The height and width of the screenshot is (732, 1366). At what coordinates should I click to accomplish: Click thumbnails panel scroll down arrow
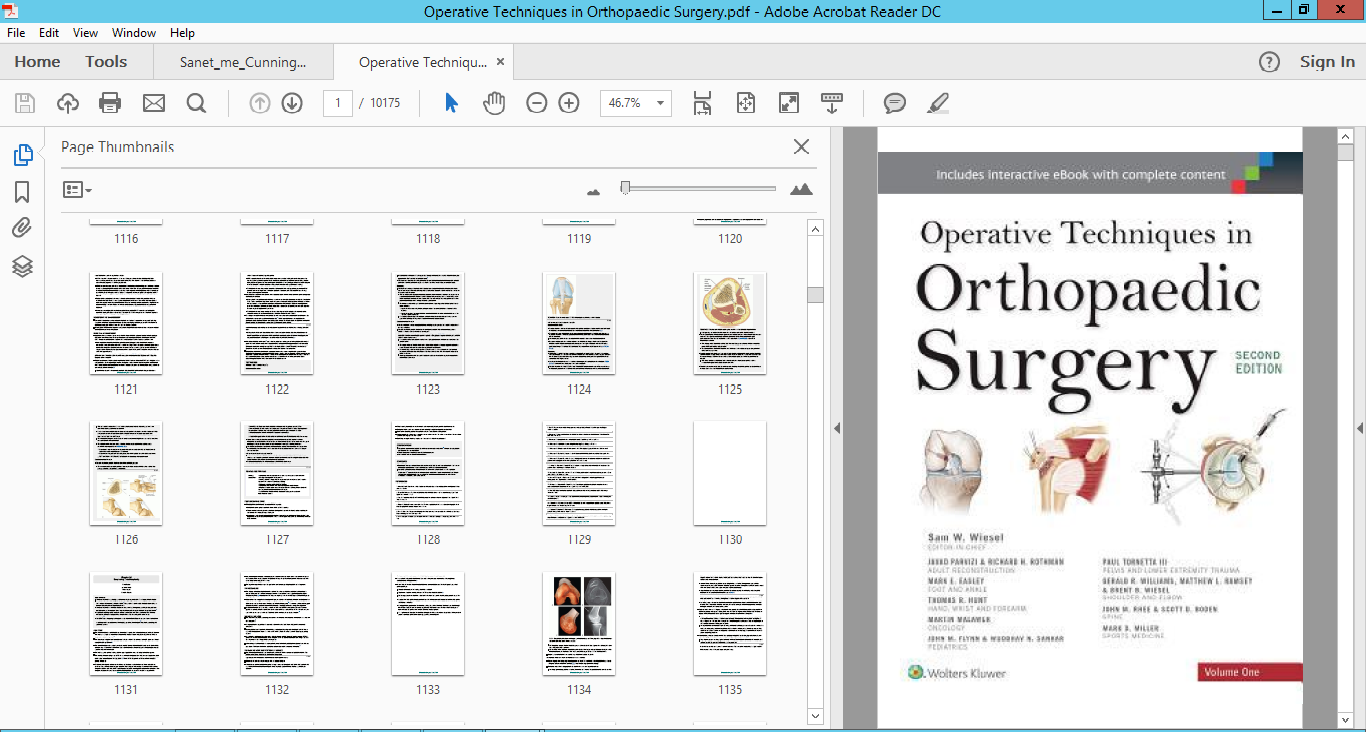[x=815, y=716]
